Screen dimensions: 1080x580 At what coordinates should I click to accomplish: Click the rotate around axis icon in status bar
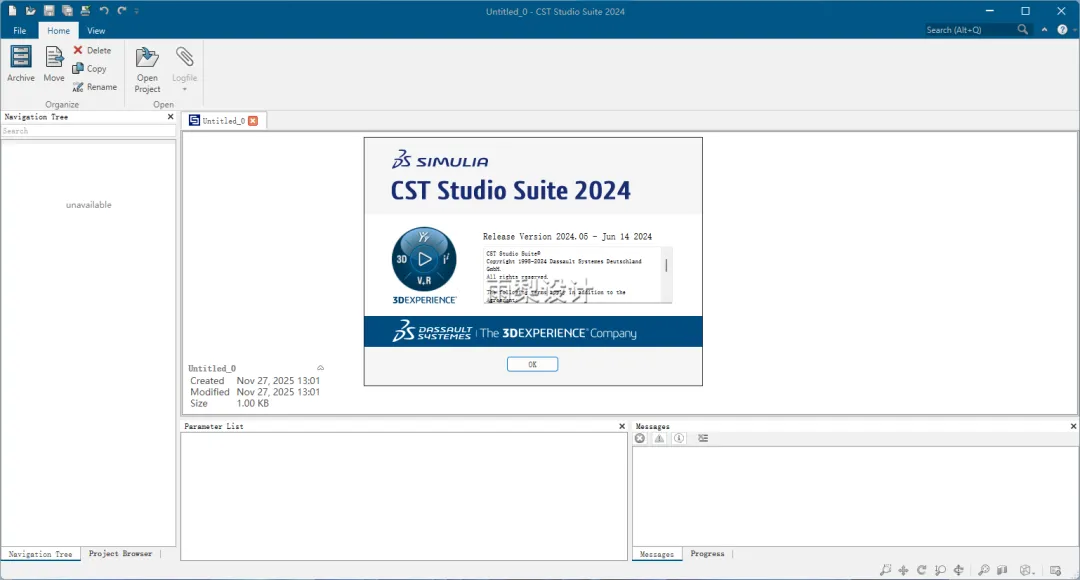point(958,570)
